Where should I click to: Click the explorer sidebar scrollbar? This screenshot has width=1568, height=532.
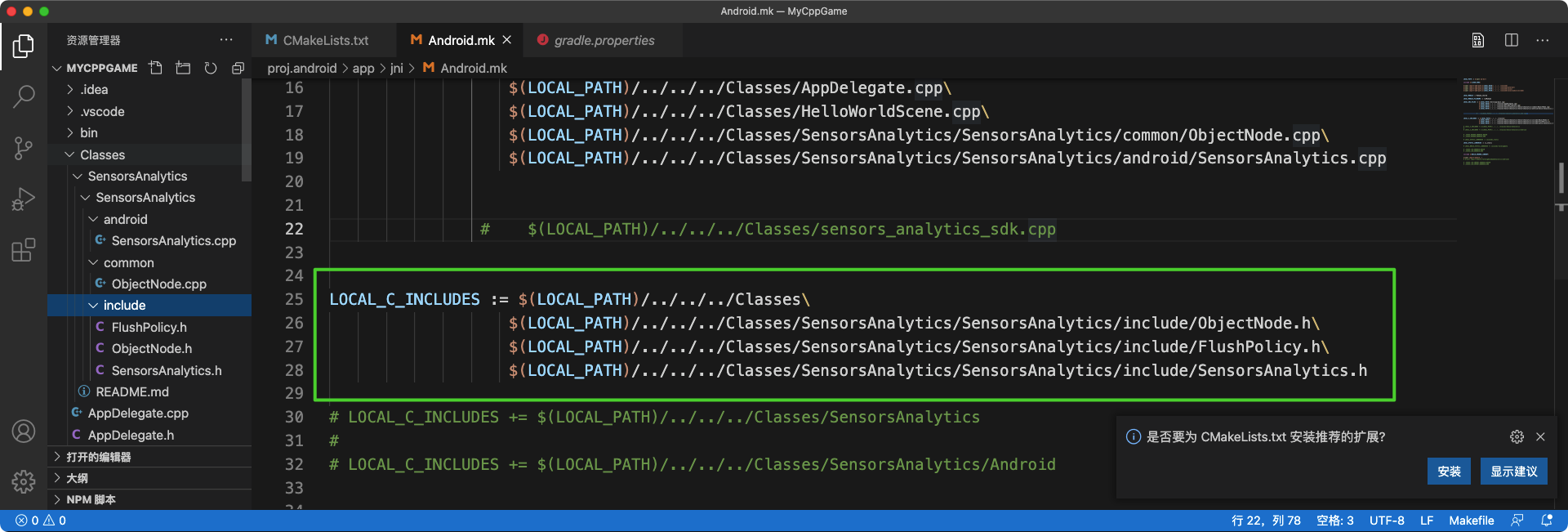pos(247,131)
